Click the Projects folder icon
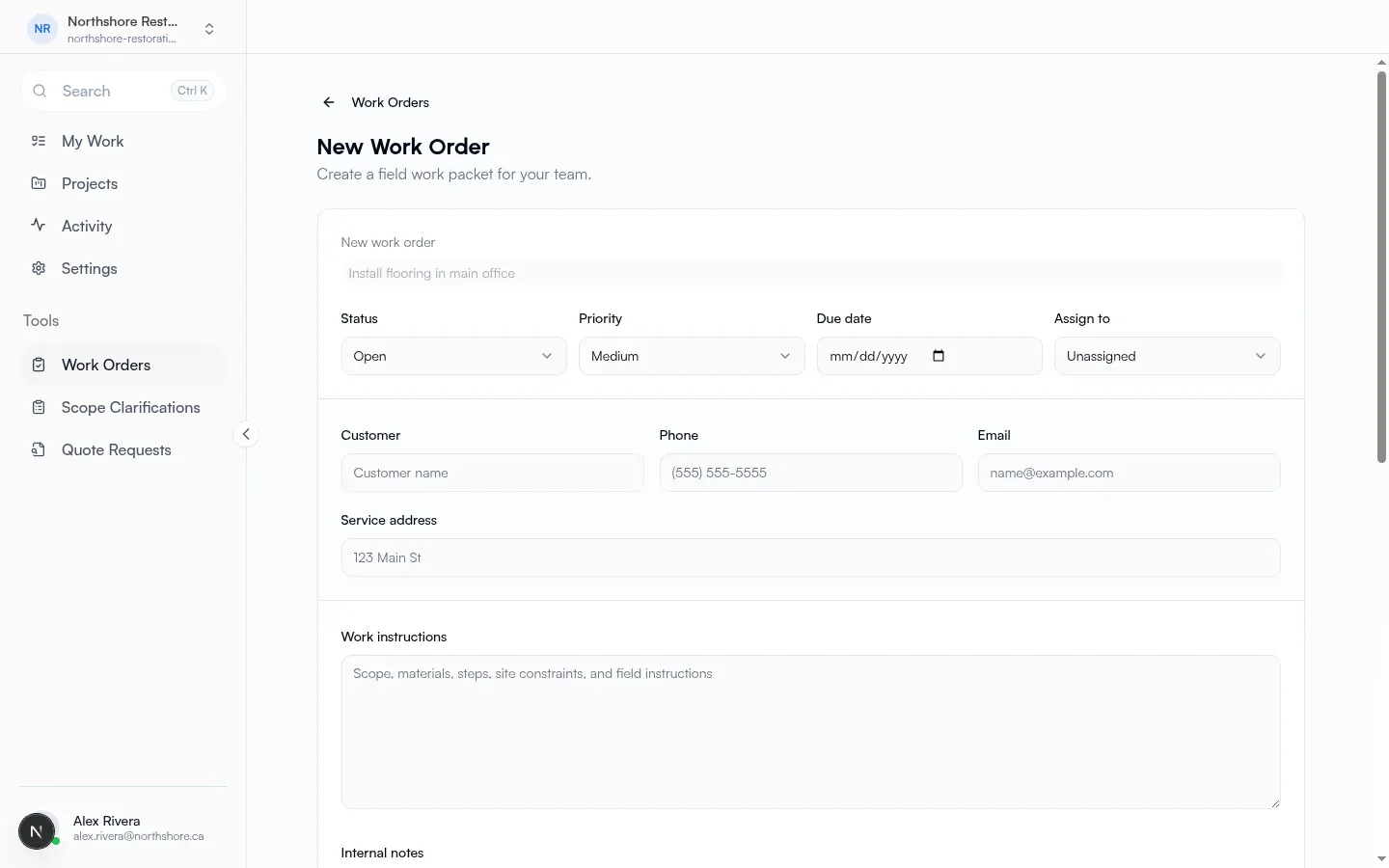 [39, 183]
